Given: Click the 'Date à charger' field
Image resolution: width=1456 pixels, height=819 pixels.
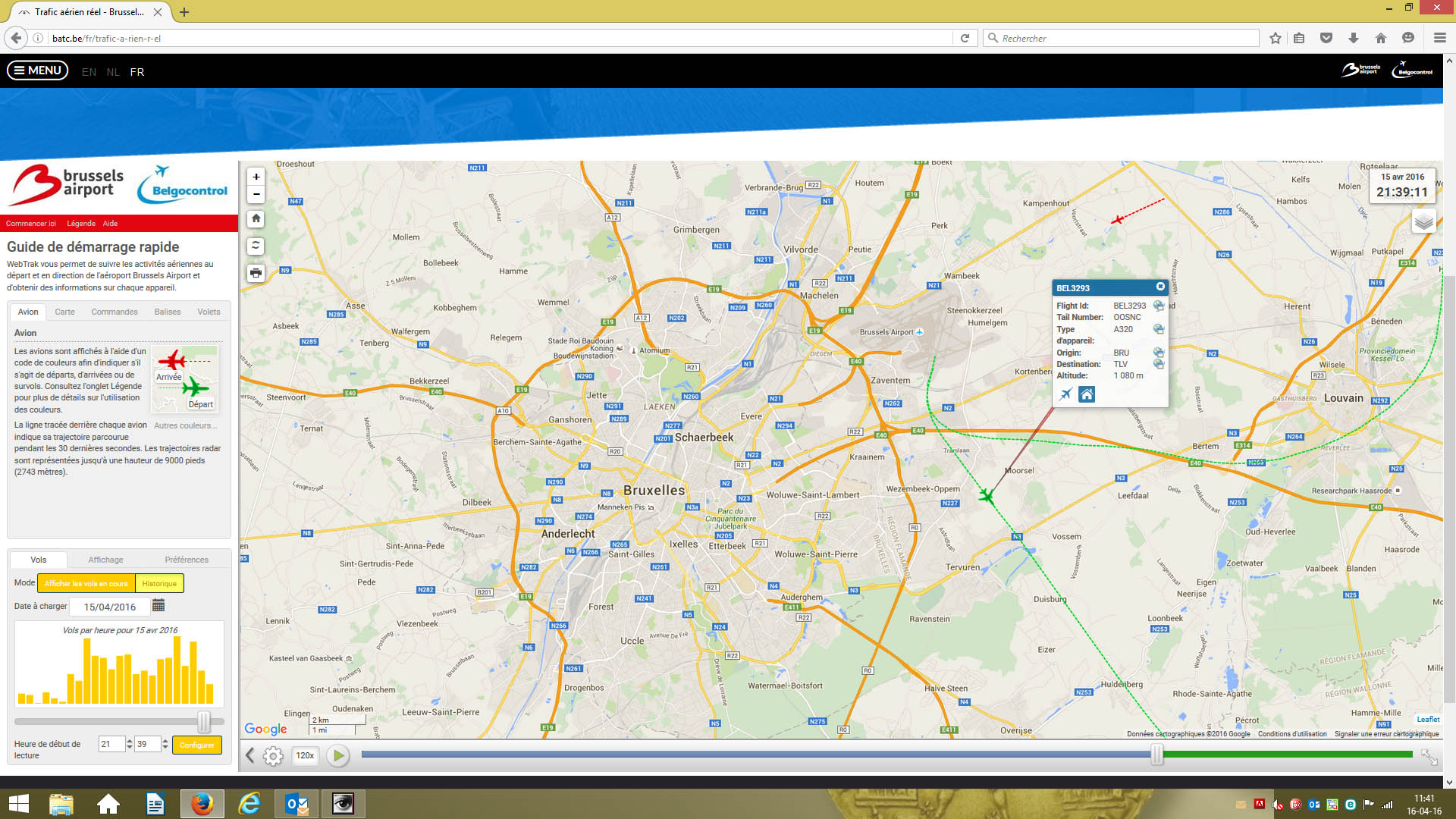Looking at the screenshot, I should pyautogui.click(x=110, y=607).
